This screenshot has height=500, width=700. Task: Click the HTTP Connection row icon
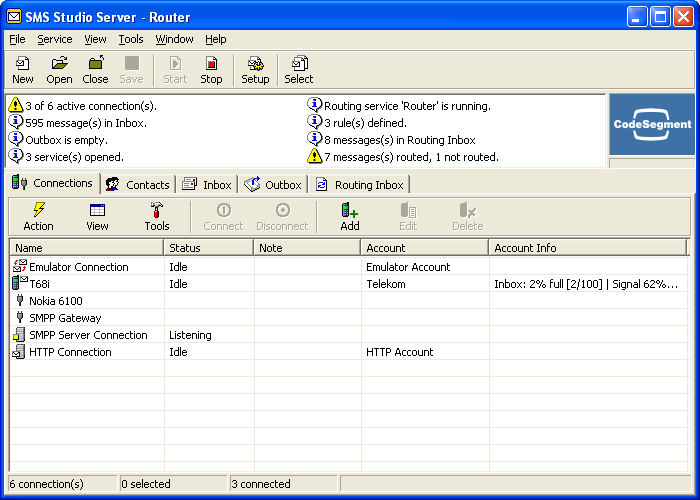pyautogui.click(x=19, y=351)
